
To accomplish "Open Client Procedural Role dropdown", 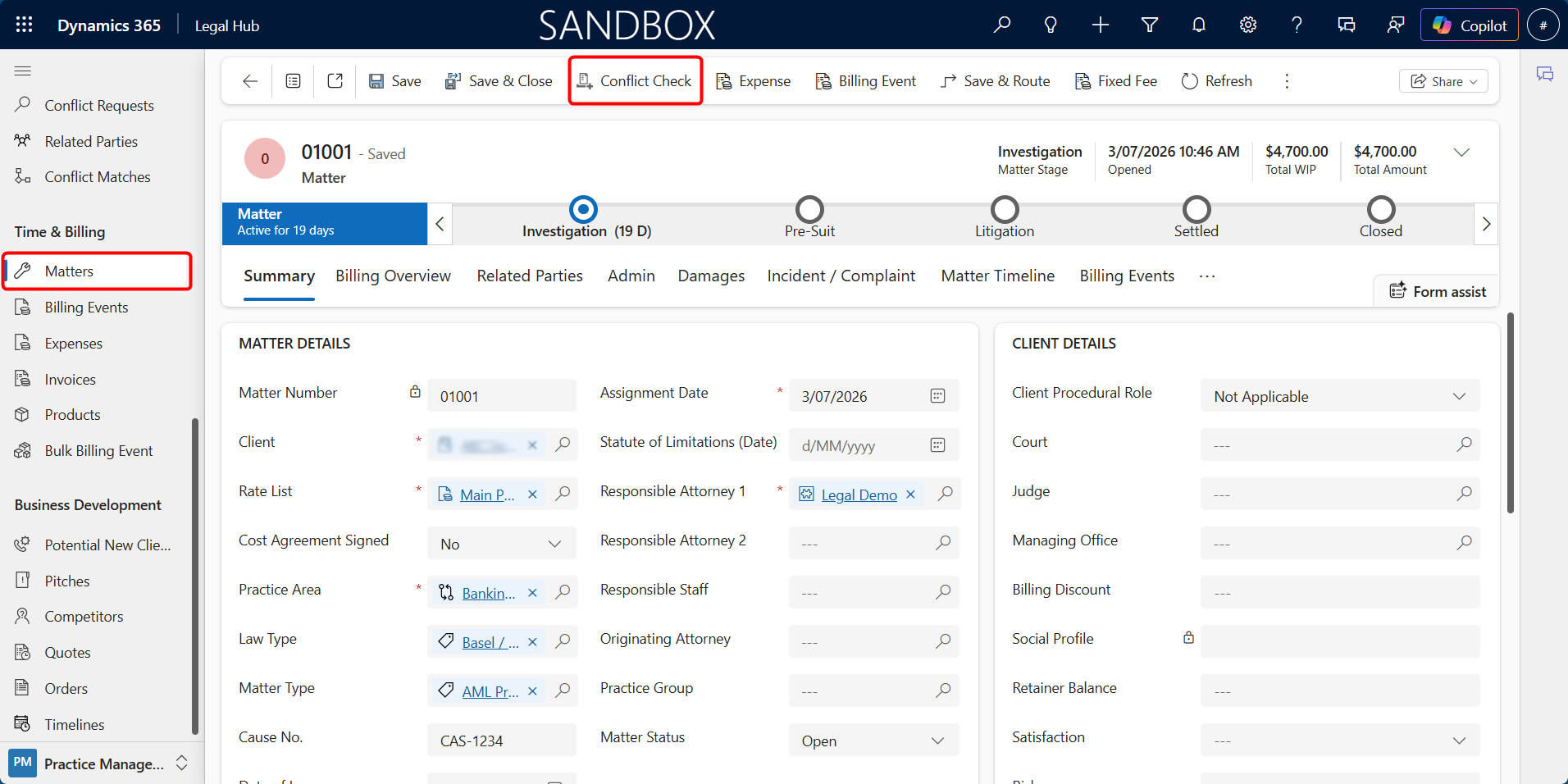I will click(1340, 396).
